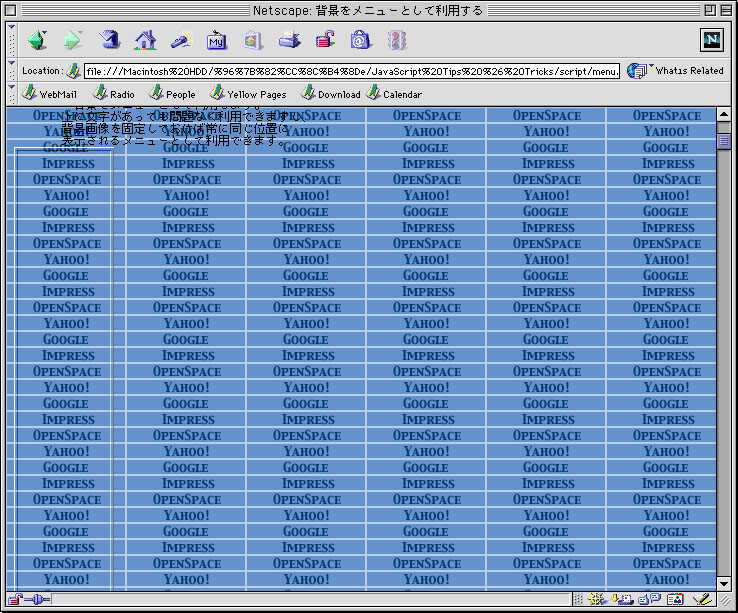Toggle the online/offline plug icon

tap(37, 599)
